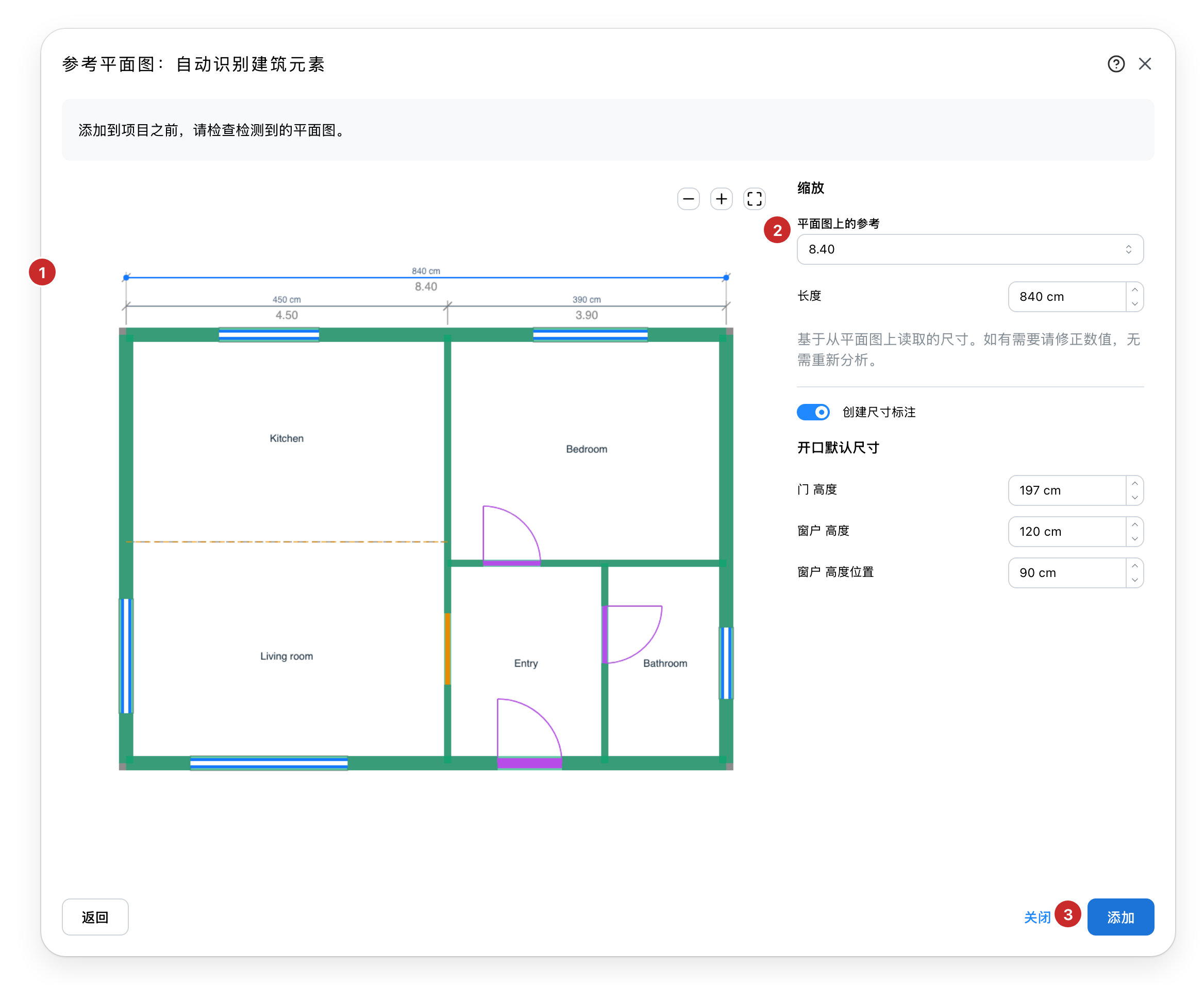Toggle the create dimension annotations switch
The image size is (1204, 985).
(x=812, y=412)
